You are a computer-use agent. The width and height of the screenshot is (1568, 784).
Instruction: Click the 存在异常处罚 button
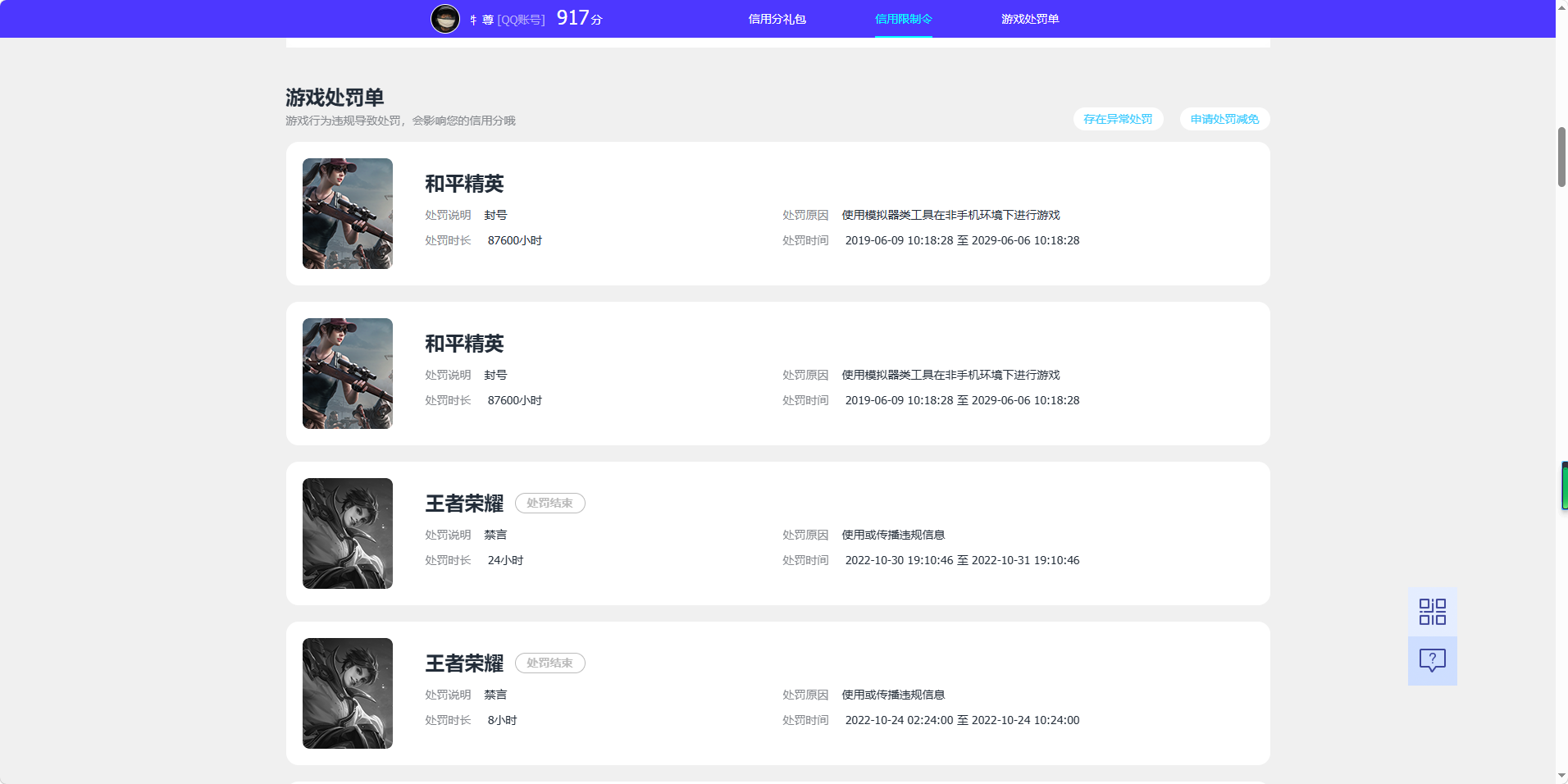coord(1118,119)
